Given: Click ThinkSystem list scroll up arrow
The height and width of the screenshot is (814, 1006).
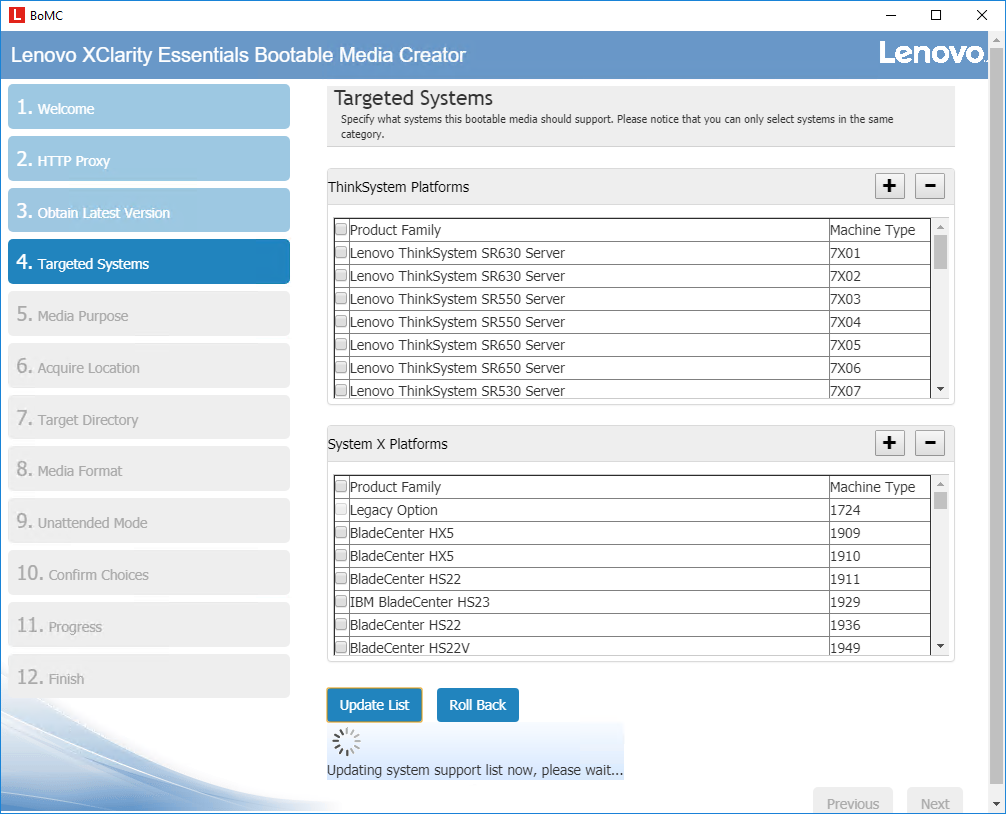Looking at the screenshot, I should tap(941, 226).
